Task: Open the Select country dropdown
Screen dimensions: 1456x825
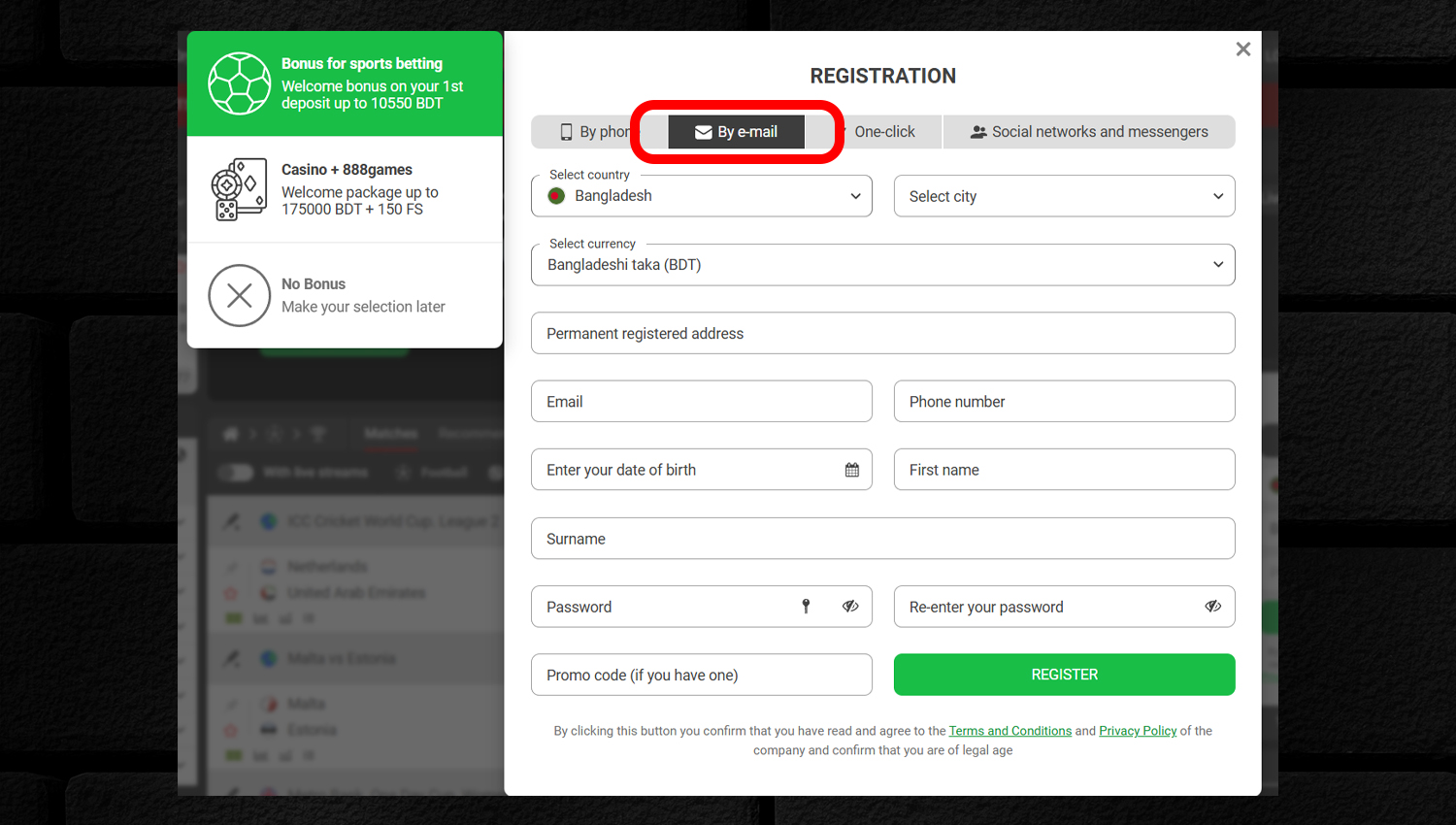Action: [x=702, y=196]
